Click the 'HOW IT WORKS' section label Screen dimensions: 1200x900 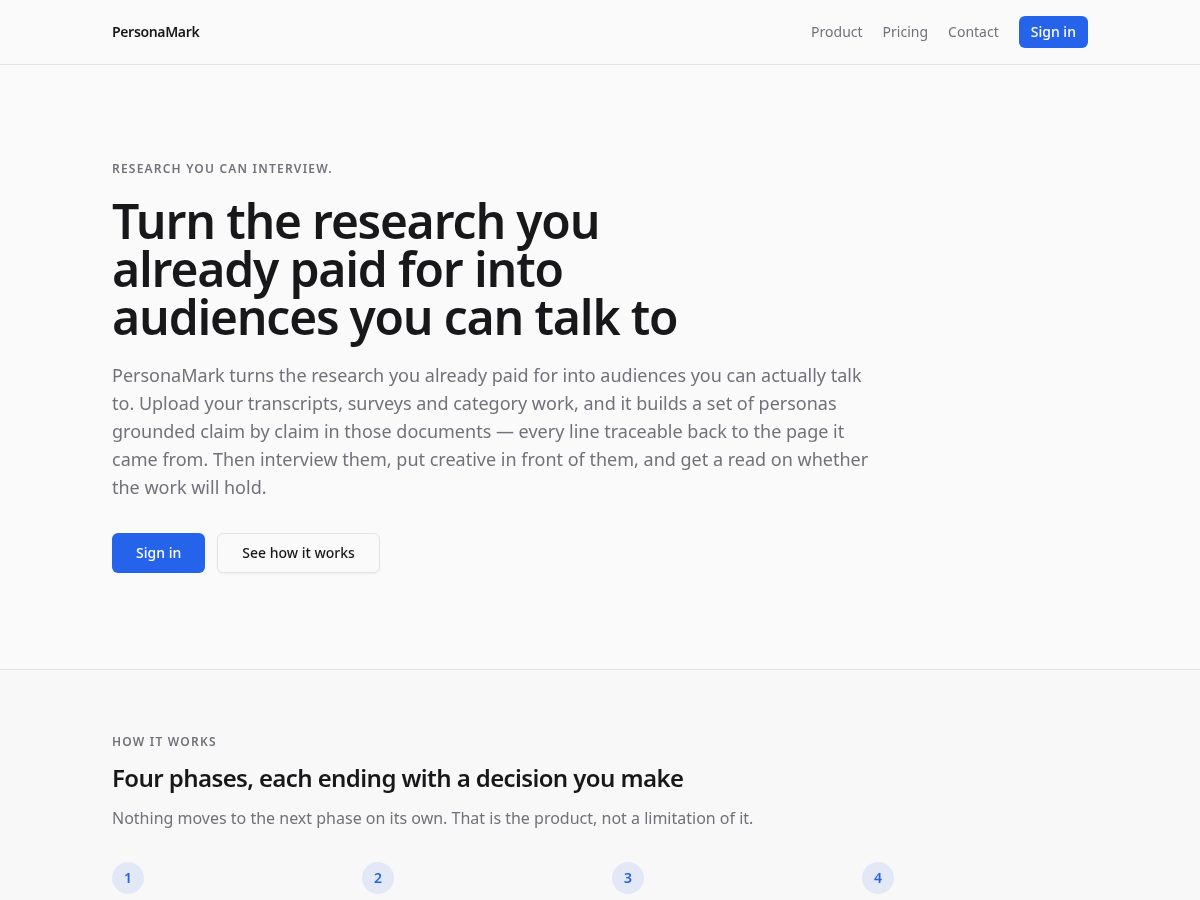click(x=164, y=742)
